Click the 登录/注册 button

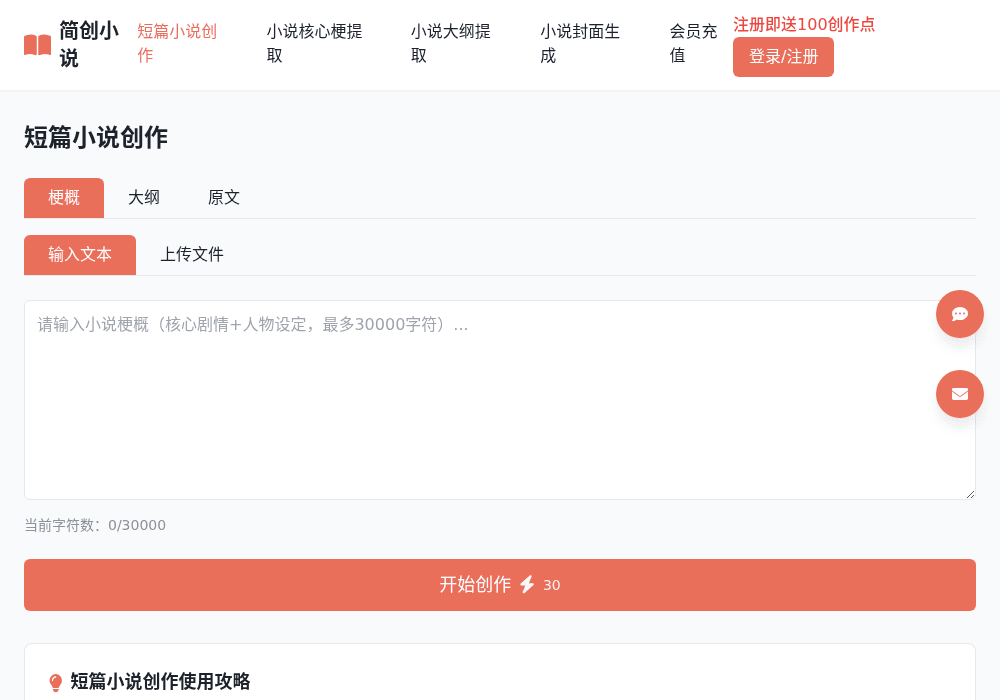click(x=783, y=57)
